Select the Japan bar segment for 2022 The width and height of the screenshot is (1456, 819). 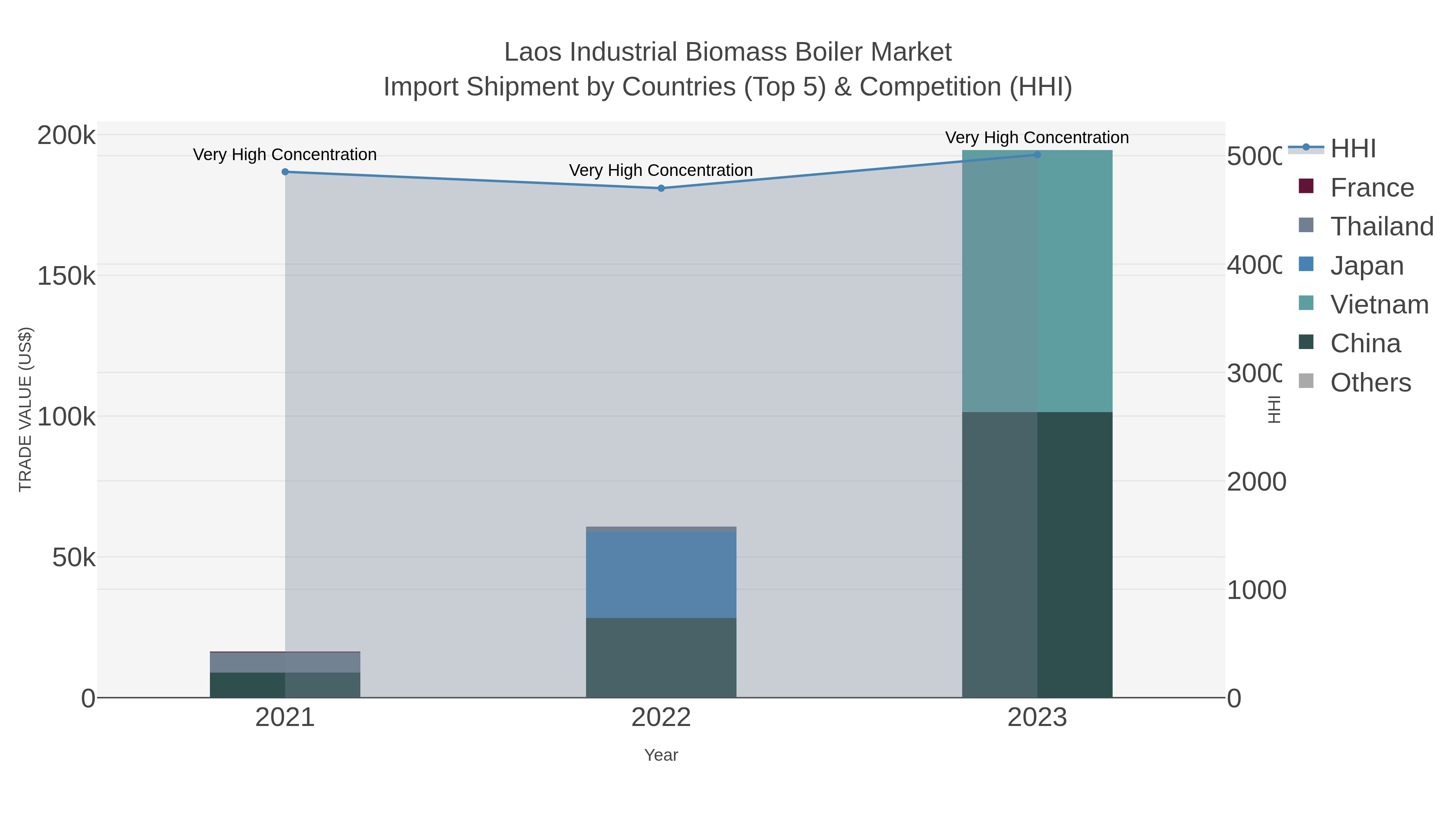[661, 575]
